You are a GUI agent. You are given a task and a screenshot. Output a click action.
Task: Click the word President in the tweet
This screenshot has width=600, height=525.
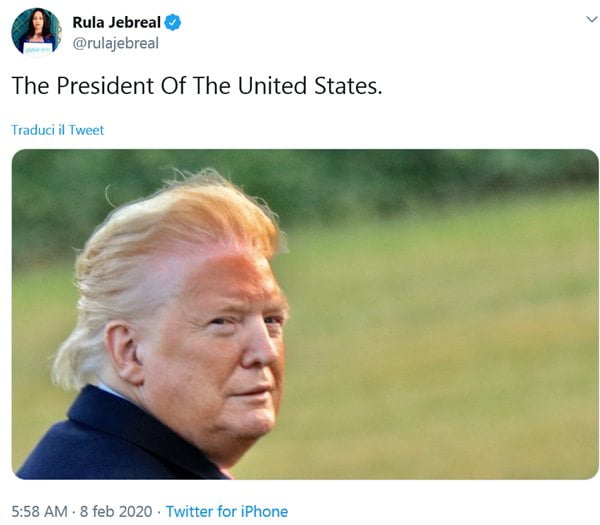(105, 85)
